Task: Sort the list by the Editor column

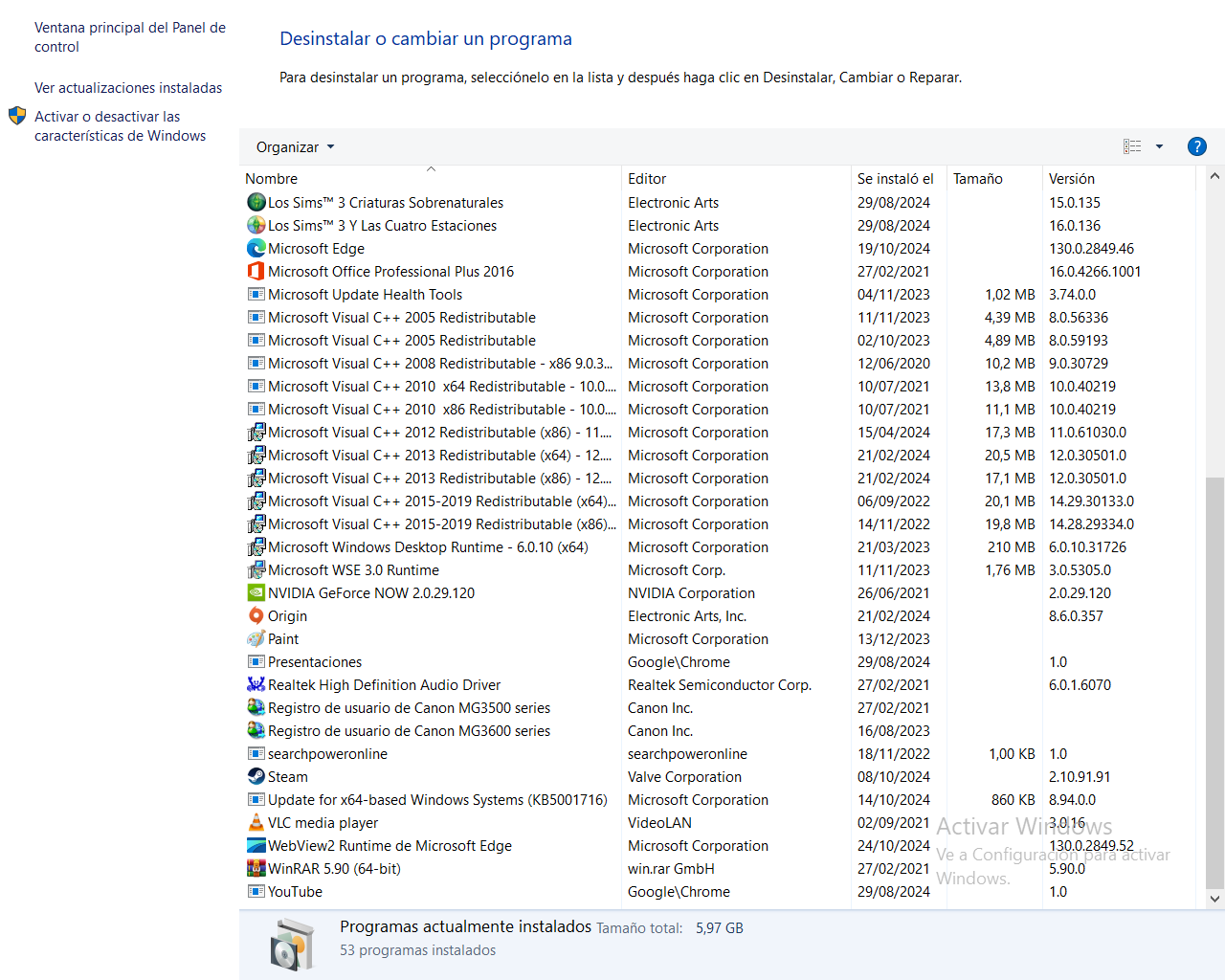Action: [736, 178]
